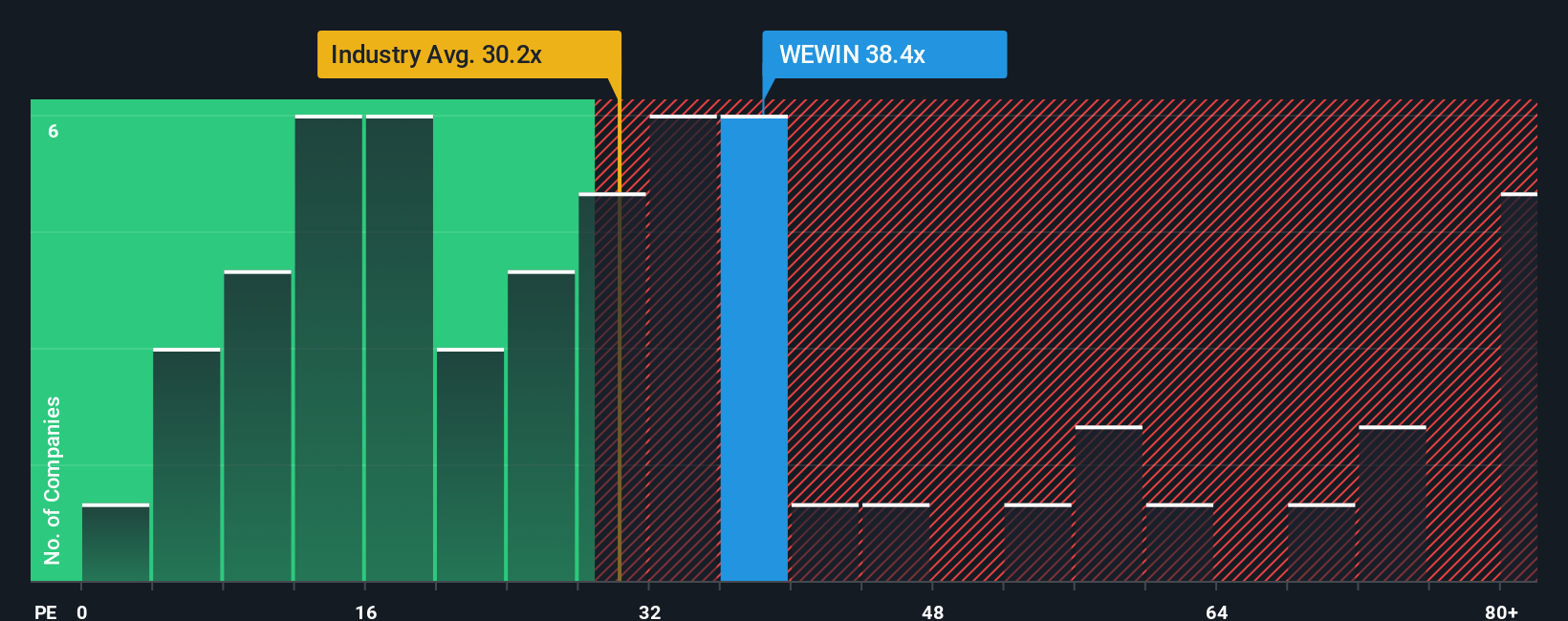
Task: Click the PE axis label
Action: (x=46, y=611)
